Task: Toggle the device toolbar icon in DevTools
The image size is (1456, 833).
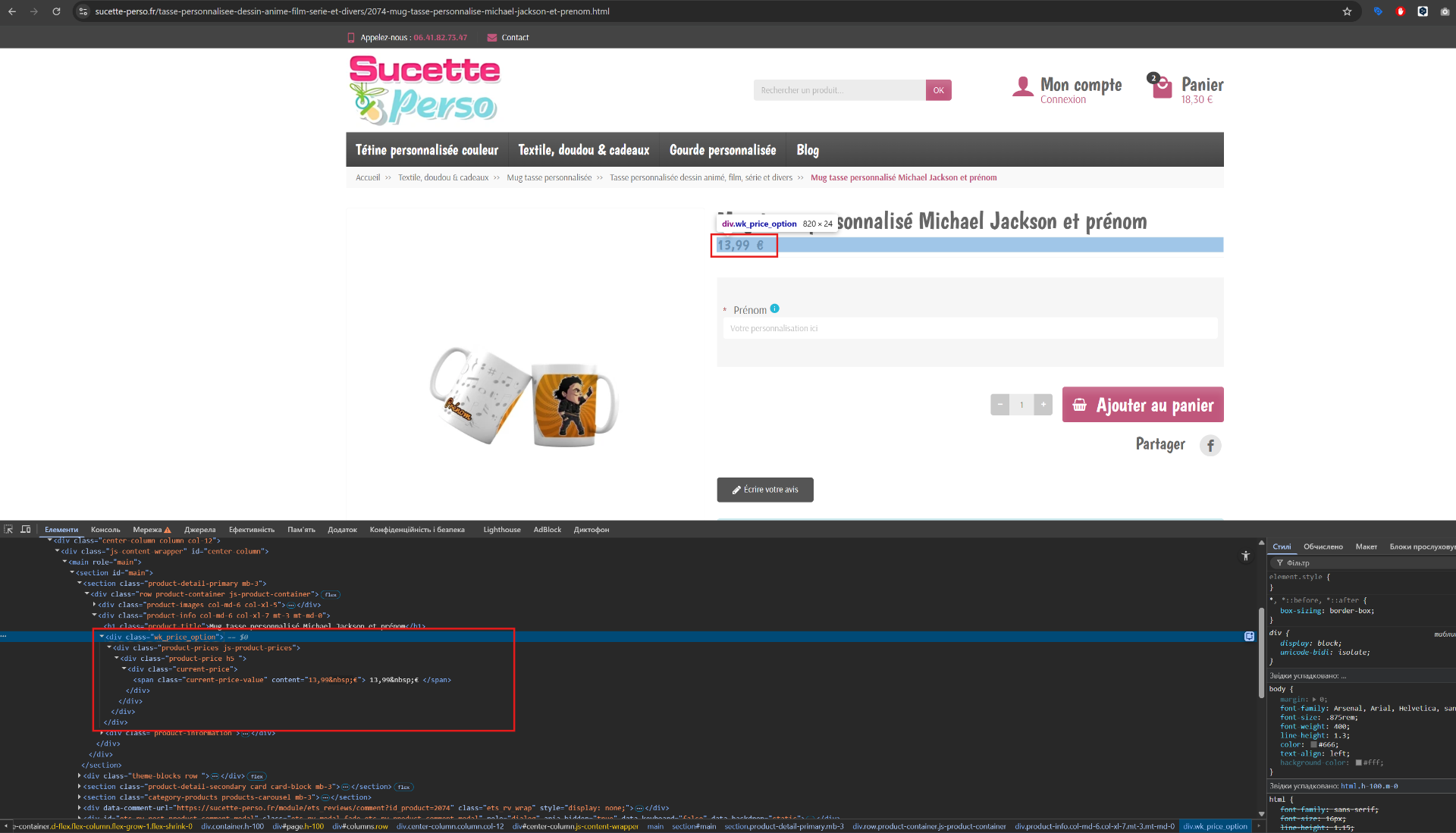Action: (x=26, y=529)
